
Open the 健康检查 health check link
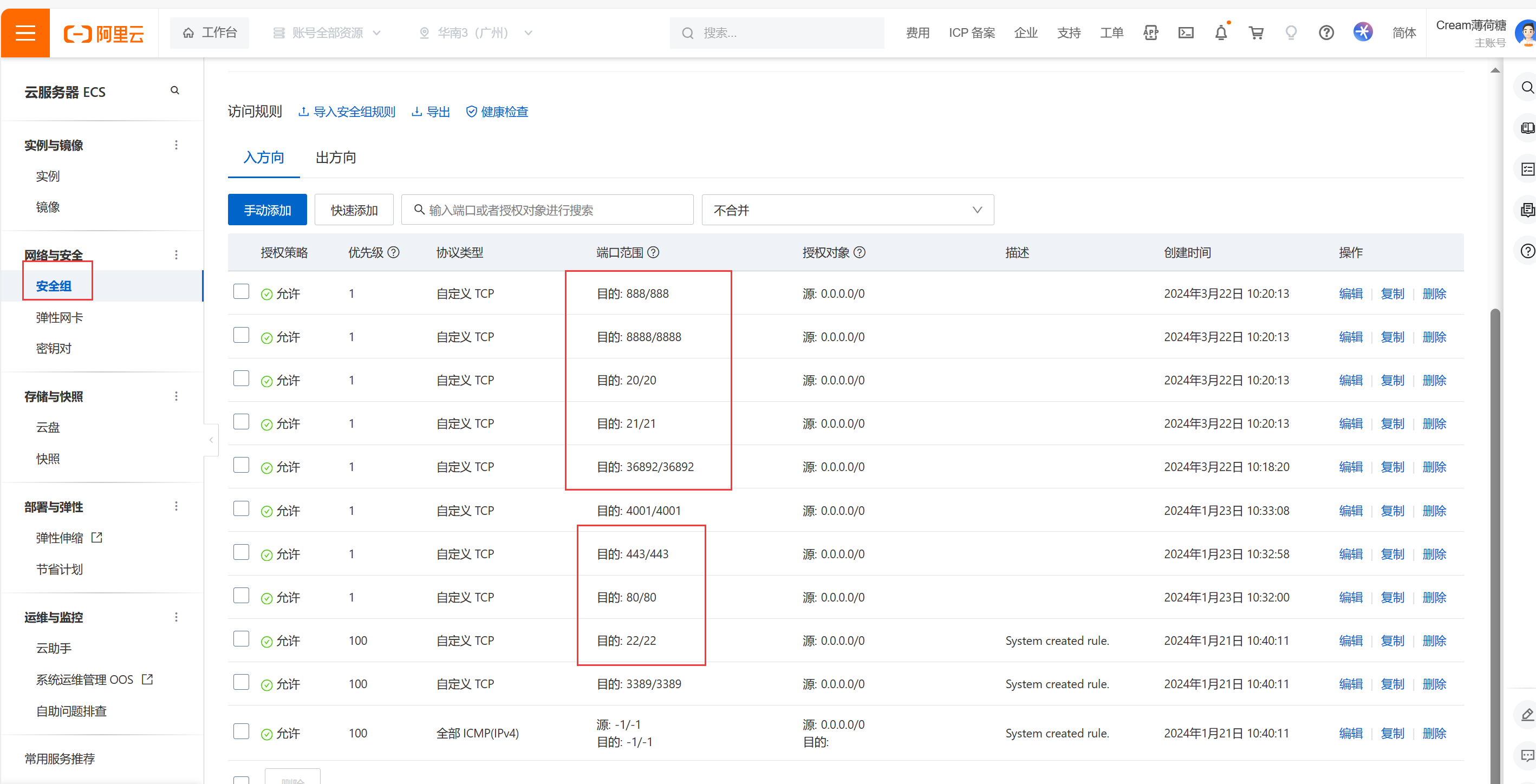point(497,112)
